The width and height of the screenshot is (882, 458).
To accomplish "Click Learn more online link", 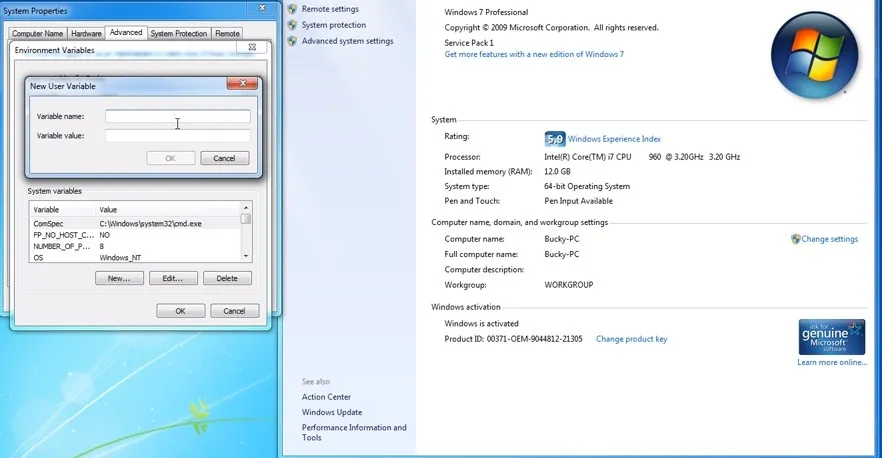I will point(832,362).
